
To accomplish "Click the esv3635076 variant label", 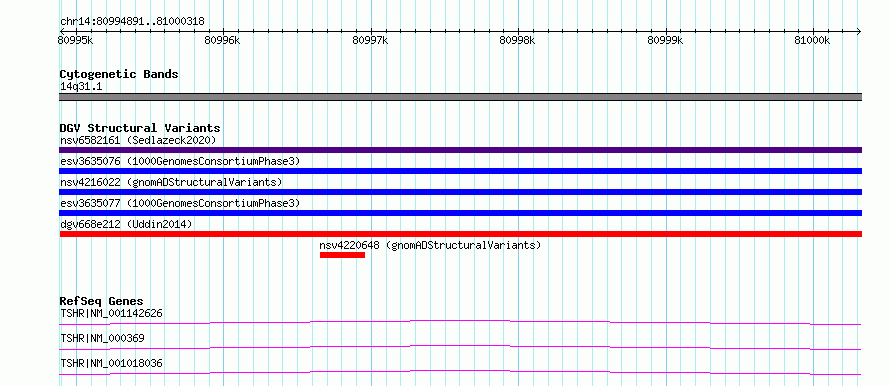I will (x=180, y=161).
